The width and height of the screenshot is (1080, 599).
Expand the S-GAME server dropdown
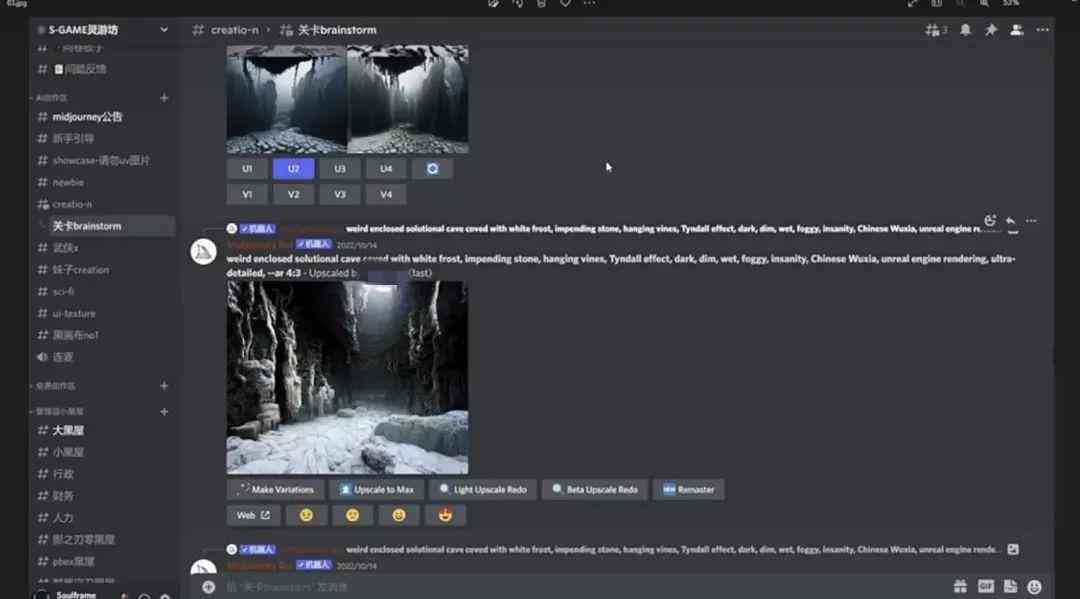click(164, 30)
